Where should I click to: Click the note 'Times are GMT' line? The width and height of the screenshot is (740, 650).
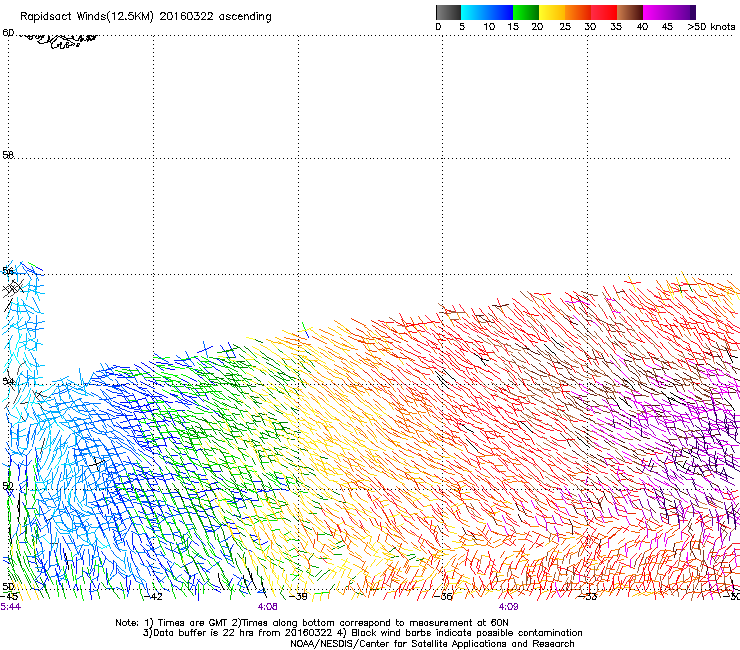tap(312, 623)
